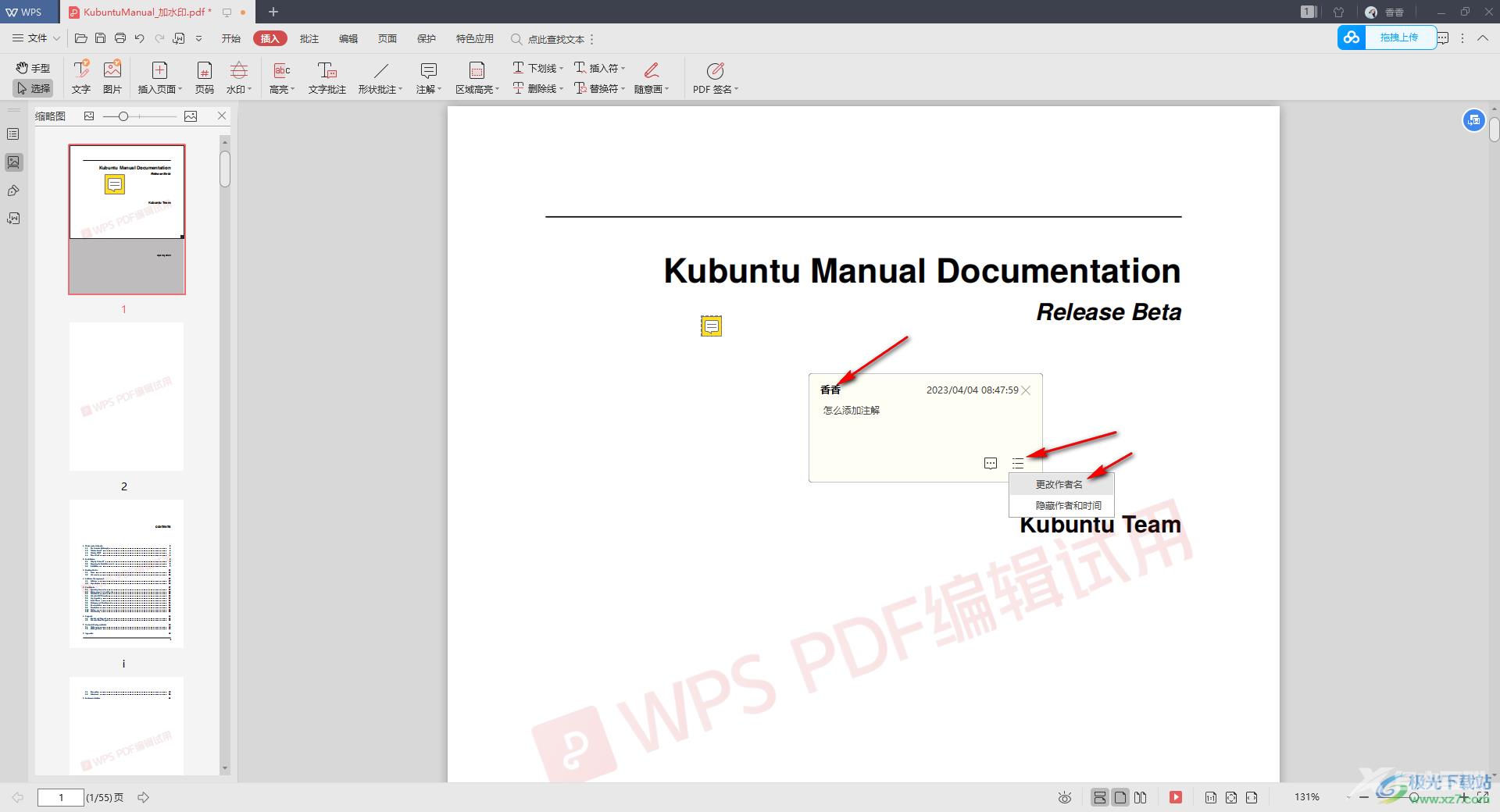
Task: Switch to the Page (页面) tab
Action: coord(387,38)
